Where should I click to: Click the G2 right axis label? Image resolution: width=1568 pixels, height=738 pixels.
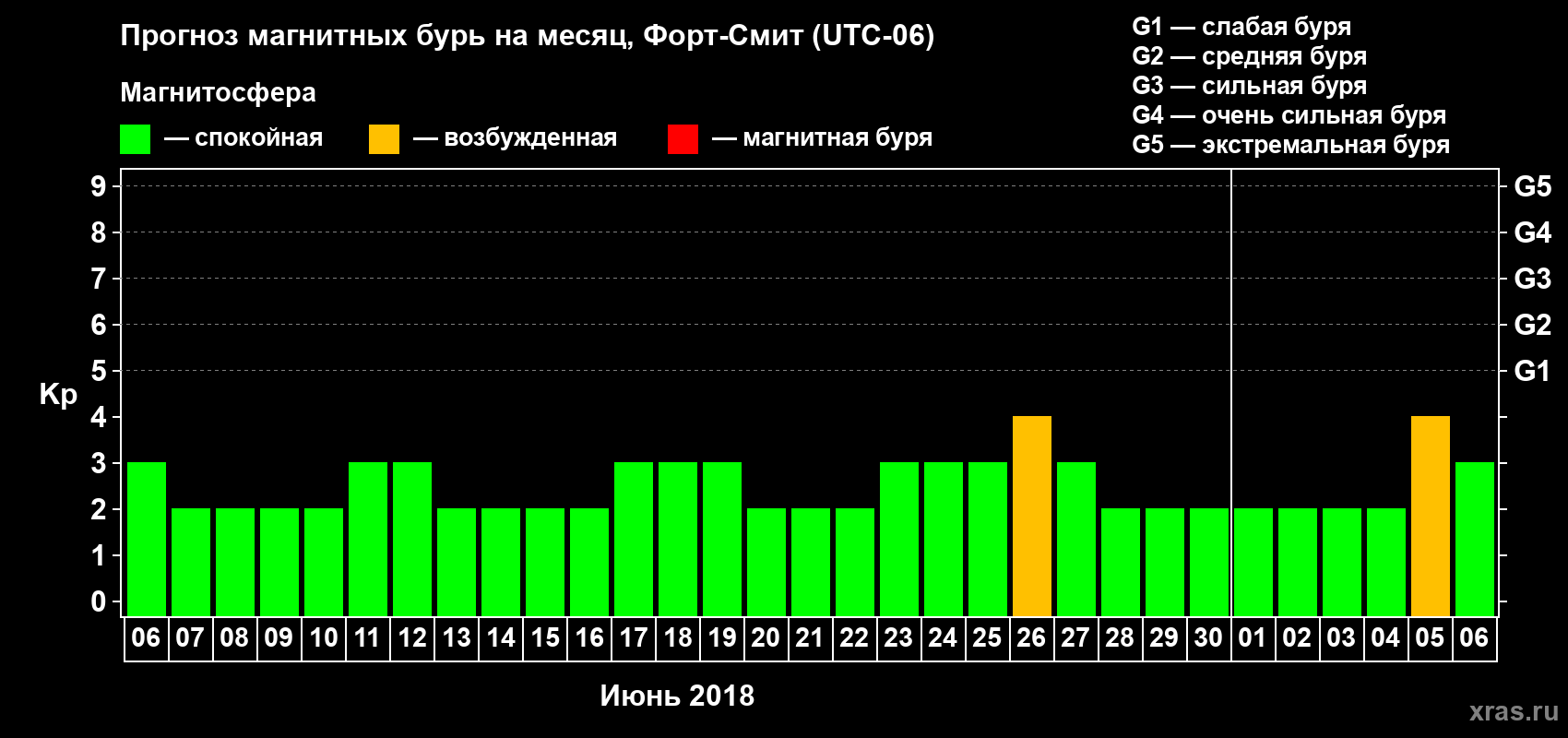tap(1532, 325)
